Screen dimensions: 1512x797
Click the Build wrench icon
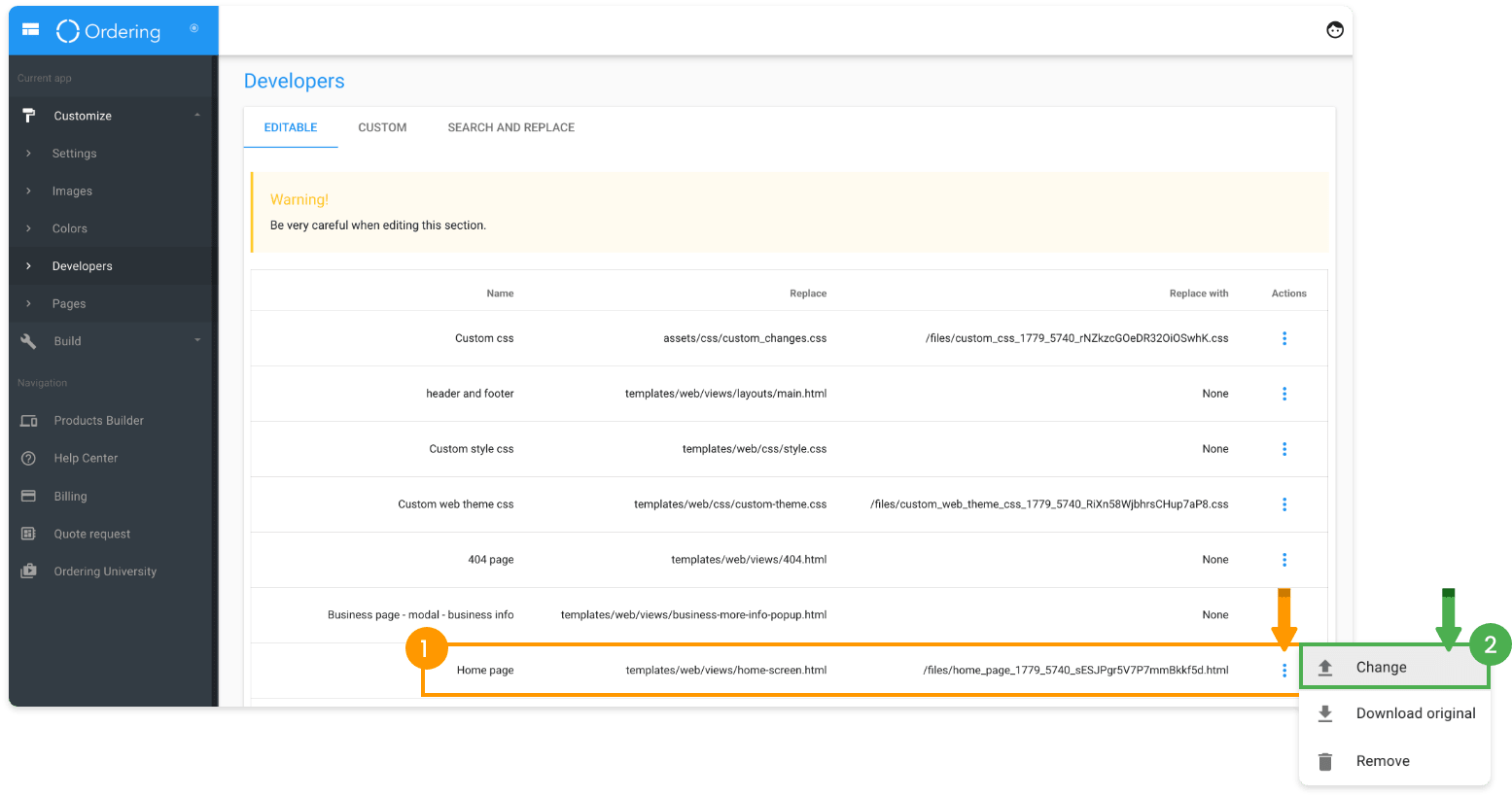pyautogui.click(x=29, y=341)
